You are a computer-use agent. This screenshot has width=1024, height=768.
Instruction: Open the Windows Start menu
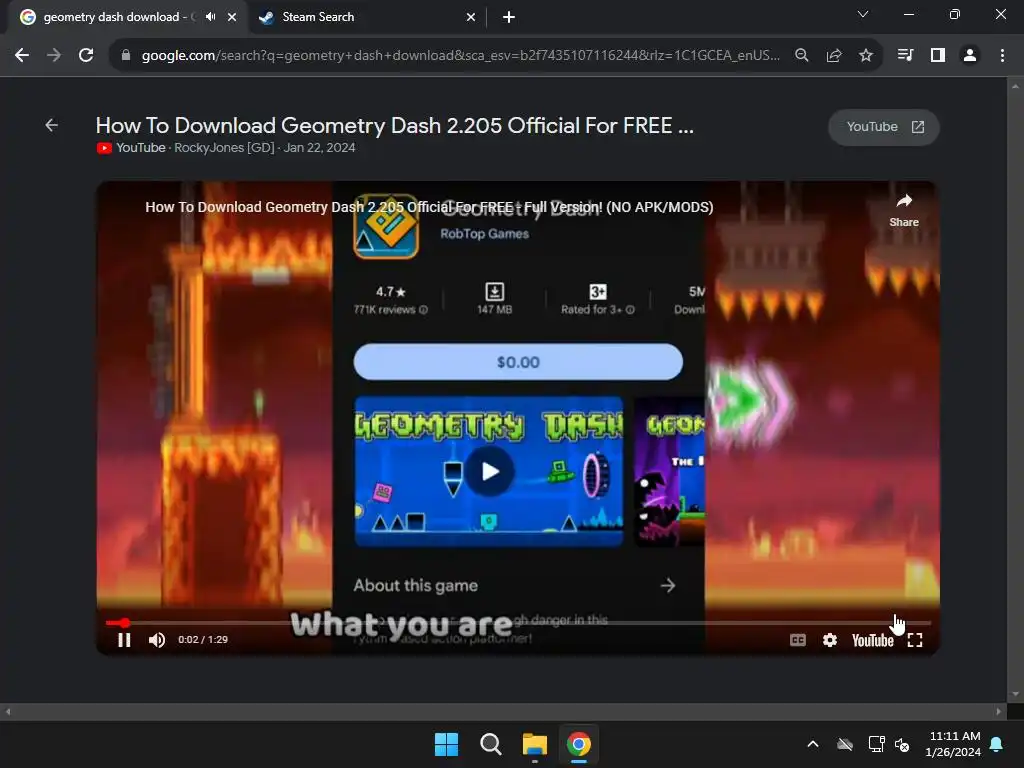pos(447,744)
